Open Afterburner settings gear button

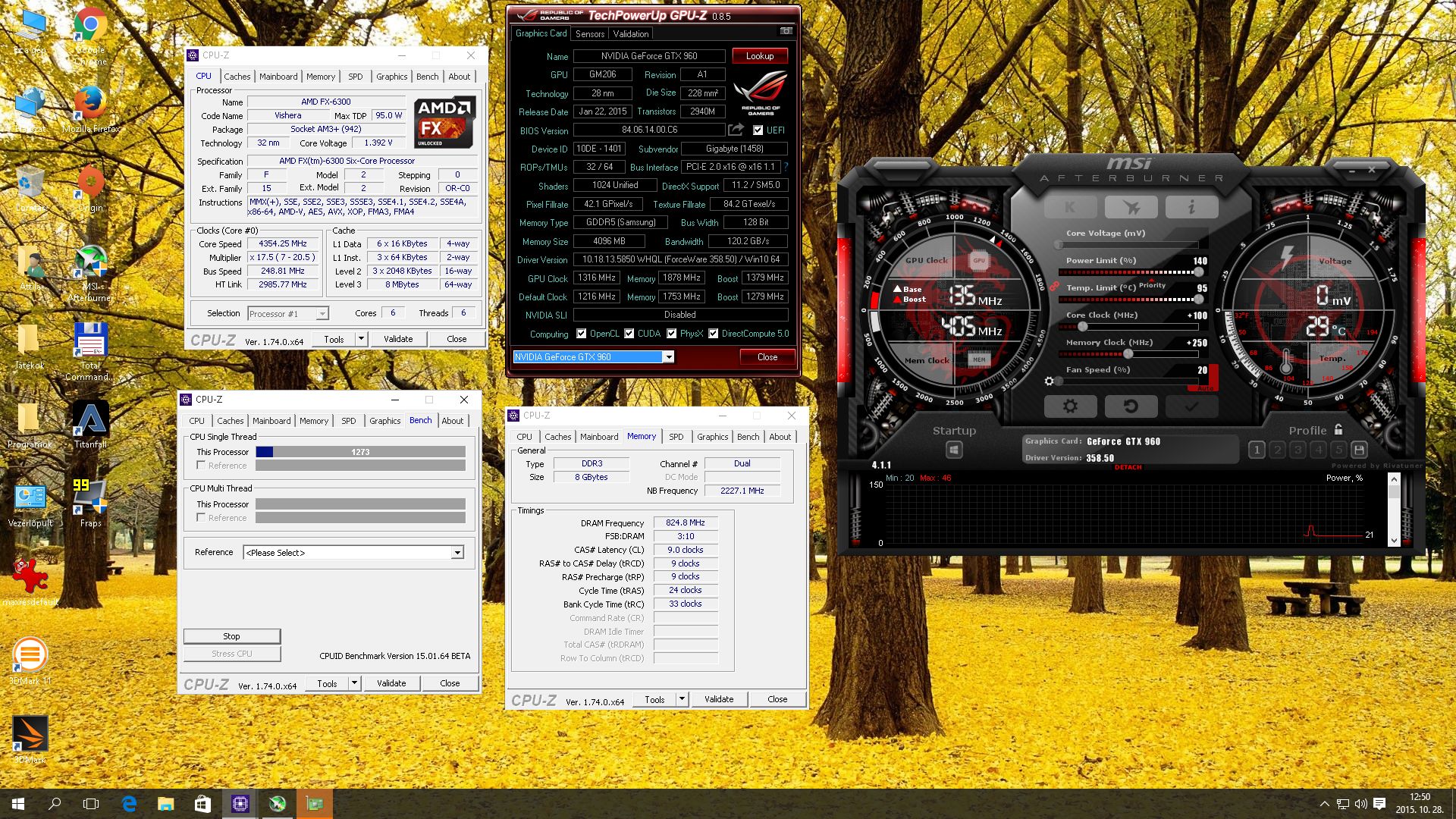[x=1070, y=406]
